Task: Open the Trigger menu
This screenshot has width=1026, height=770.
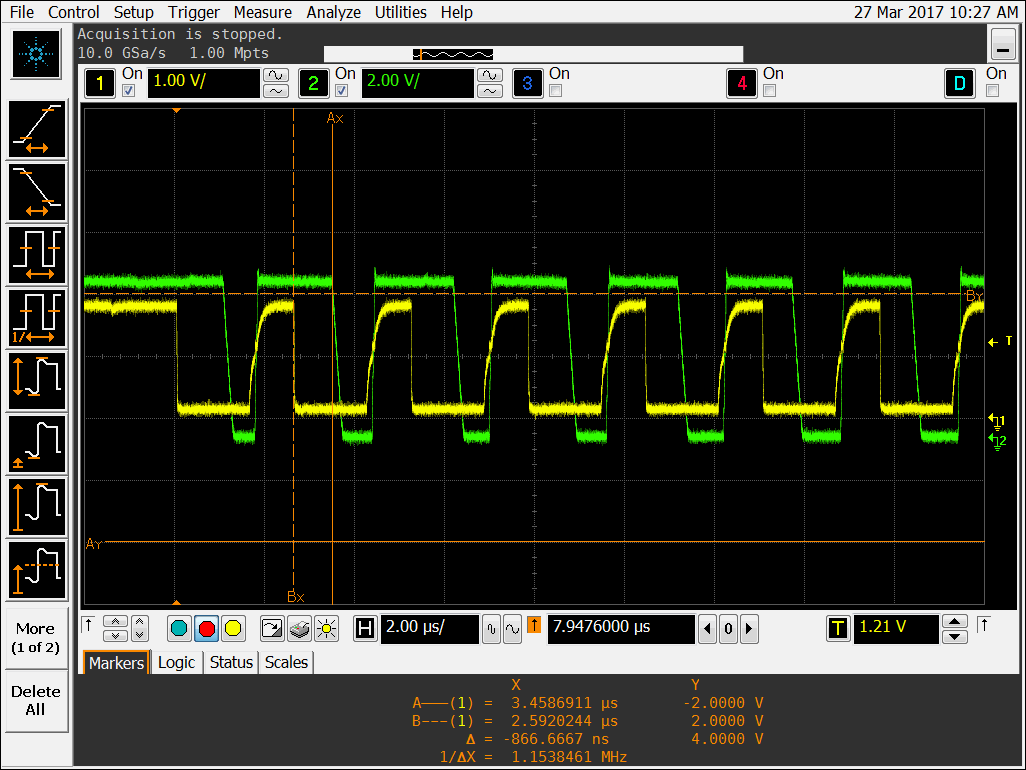Action: [x=194, y=12]
